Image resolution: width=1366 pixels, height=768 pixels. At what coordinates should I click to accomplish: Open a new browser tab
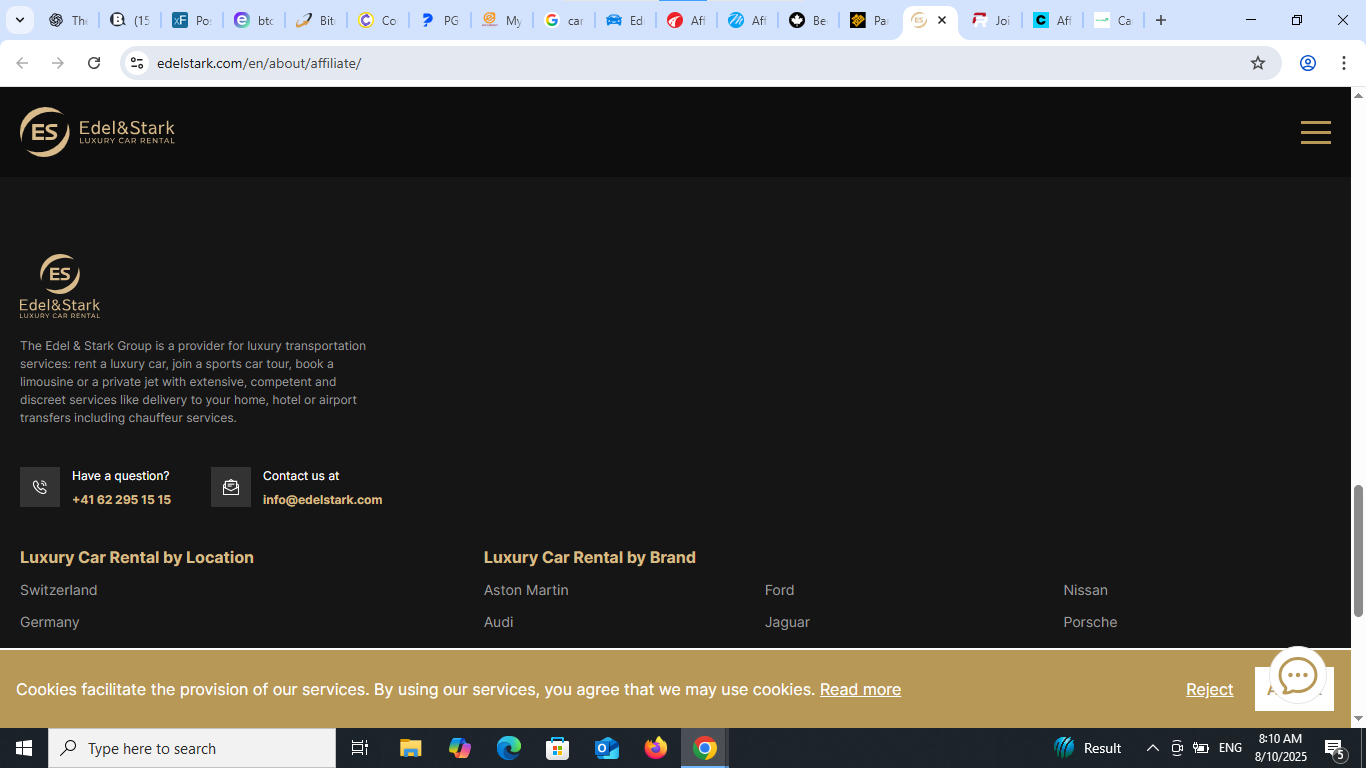(x=1161, y=20)
